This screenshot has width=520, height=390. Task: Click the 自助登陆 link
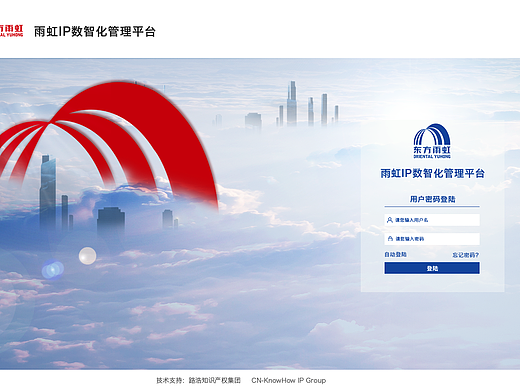click(x=395, y=255)
